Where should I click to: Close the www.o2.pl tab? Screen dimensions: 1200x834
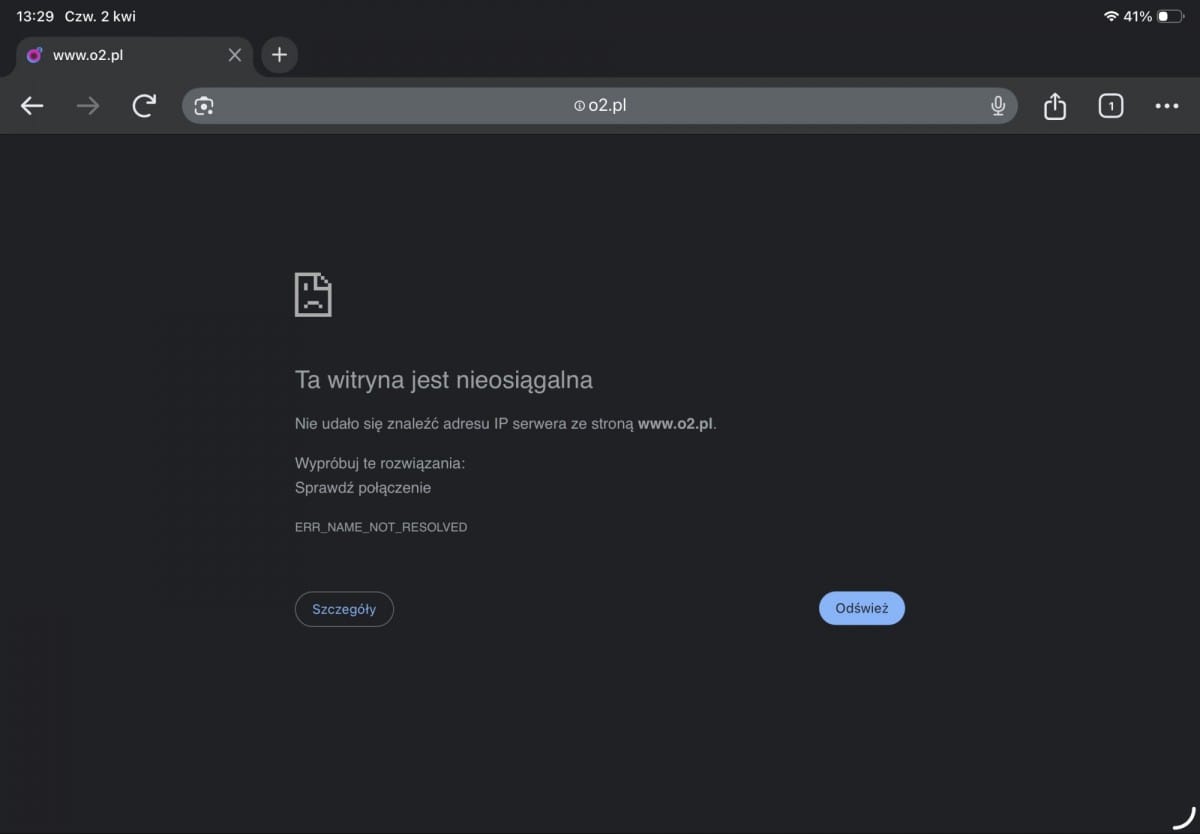(x=235, y=55)
